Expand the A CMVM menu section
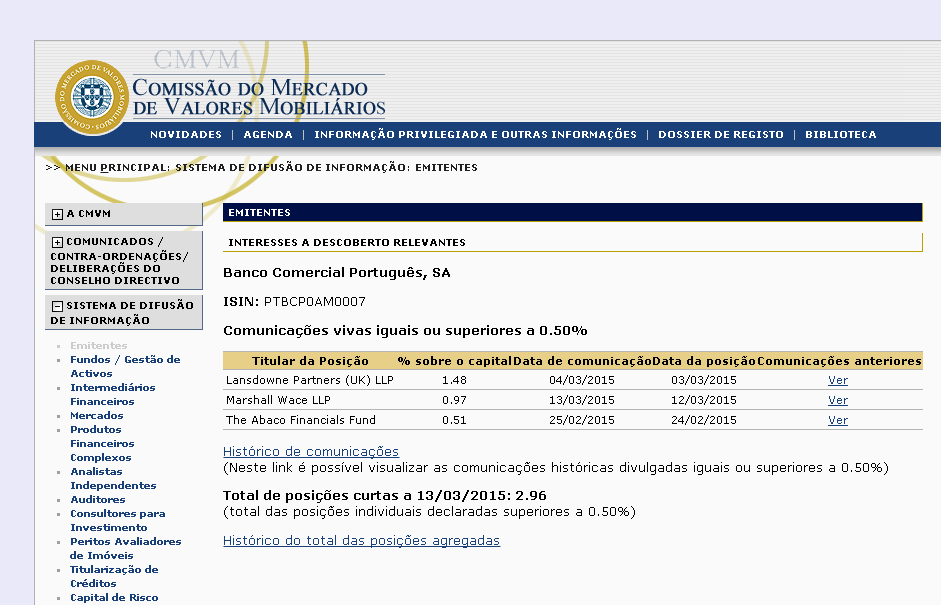Screen dimensions: 941x605 click(x=57, y=214)
